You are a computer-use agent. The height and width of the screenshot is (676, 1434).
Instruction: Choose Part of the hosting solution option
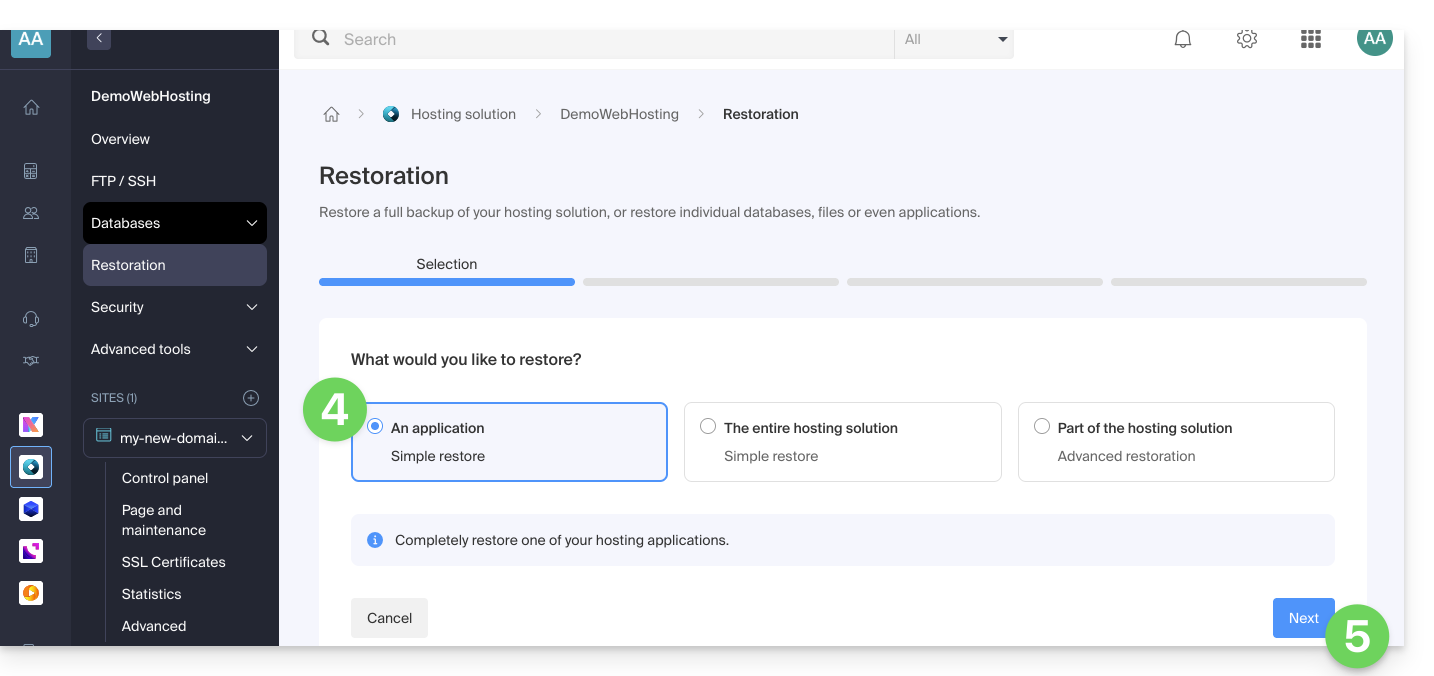point(1042,427)
